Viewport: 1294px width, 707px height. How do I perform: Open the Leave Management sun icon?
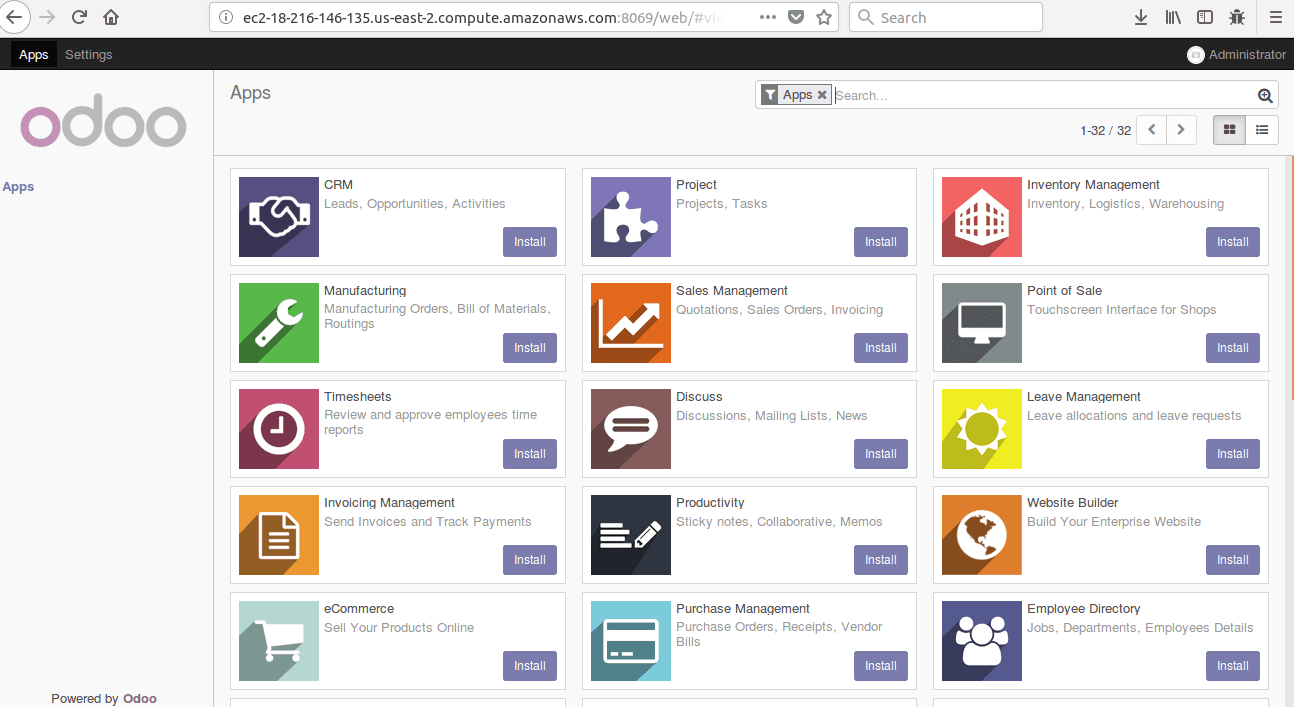(x=982, y=429)
